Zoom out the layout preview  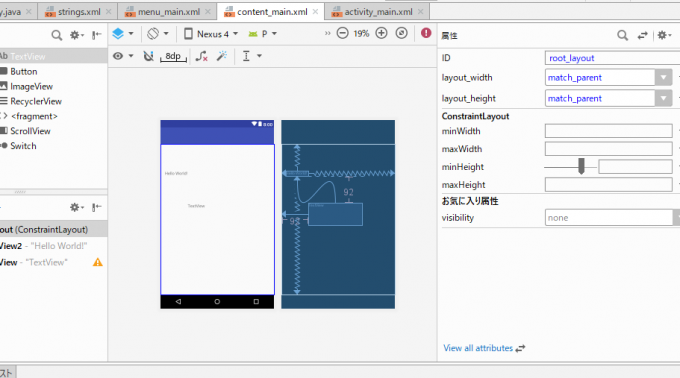click(343, 33)
